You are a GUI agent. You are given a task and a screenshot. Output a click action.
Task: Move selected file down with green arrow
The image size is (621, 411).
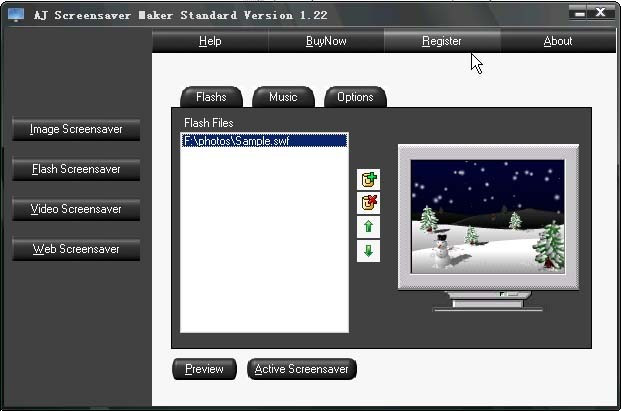click(368, 251)
